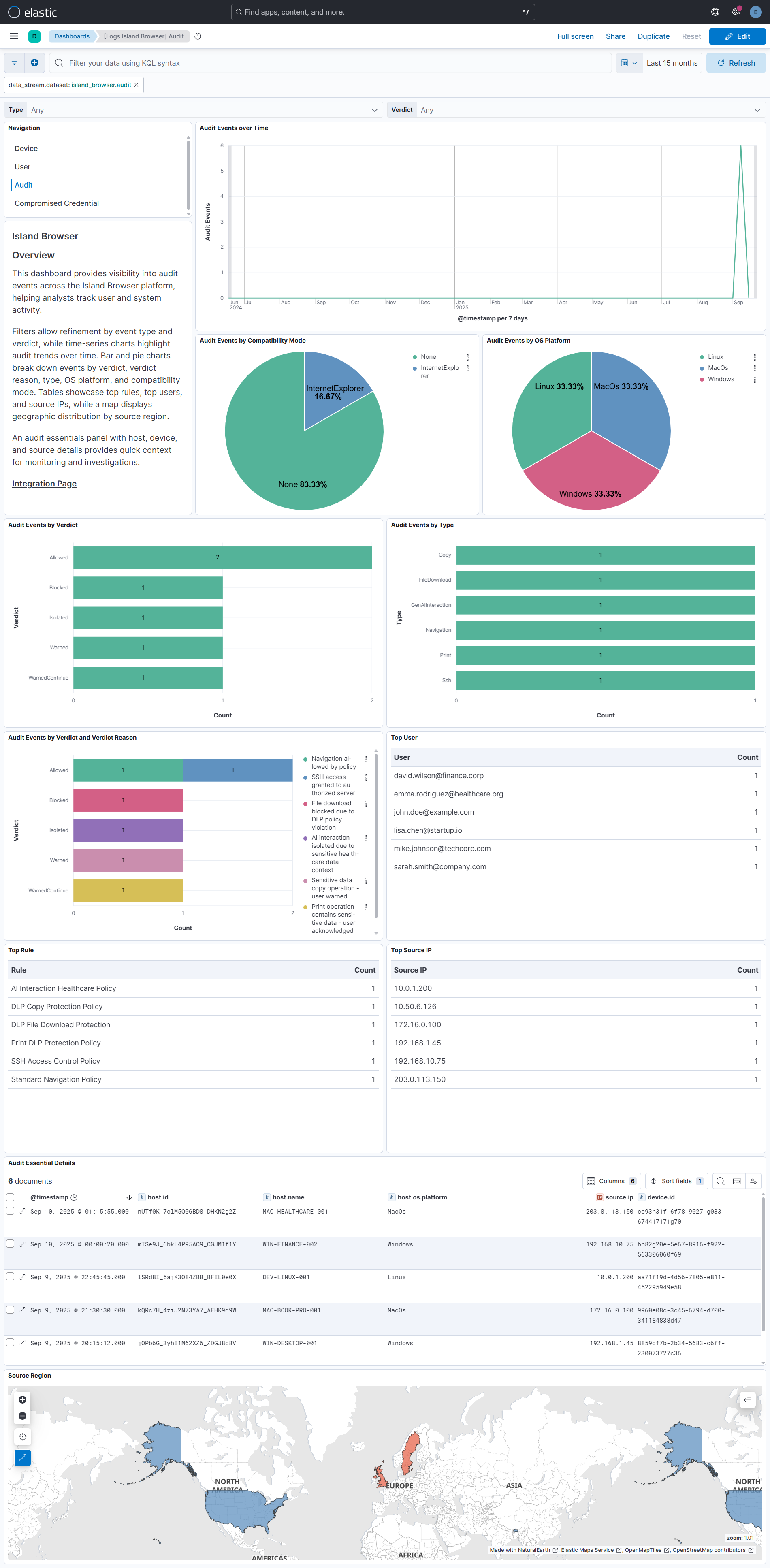Open the Integration Page link
This screenshot has height=1568, width=770.
[x=45, y=484]
